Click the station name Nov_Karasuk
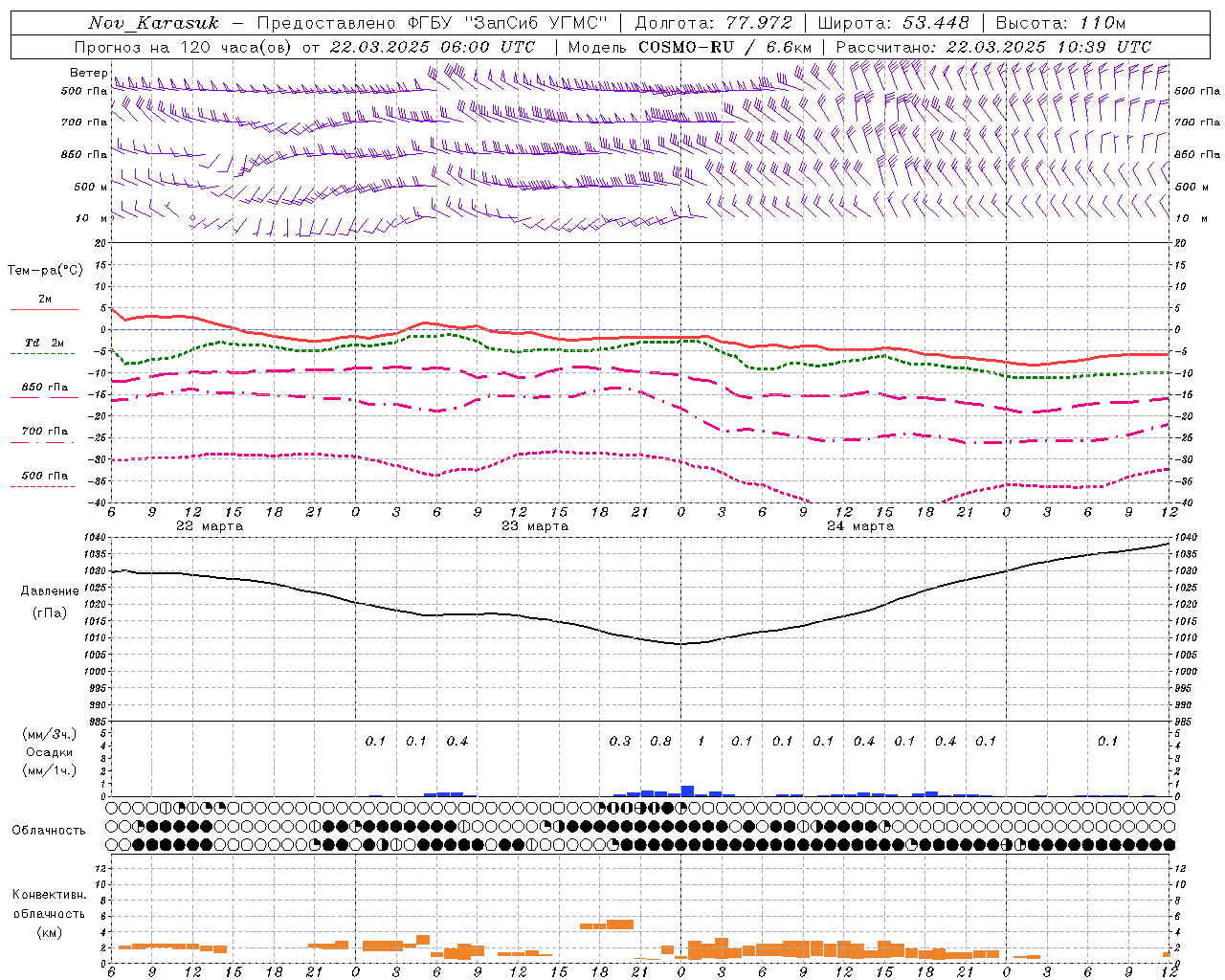 point(153,23)
